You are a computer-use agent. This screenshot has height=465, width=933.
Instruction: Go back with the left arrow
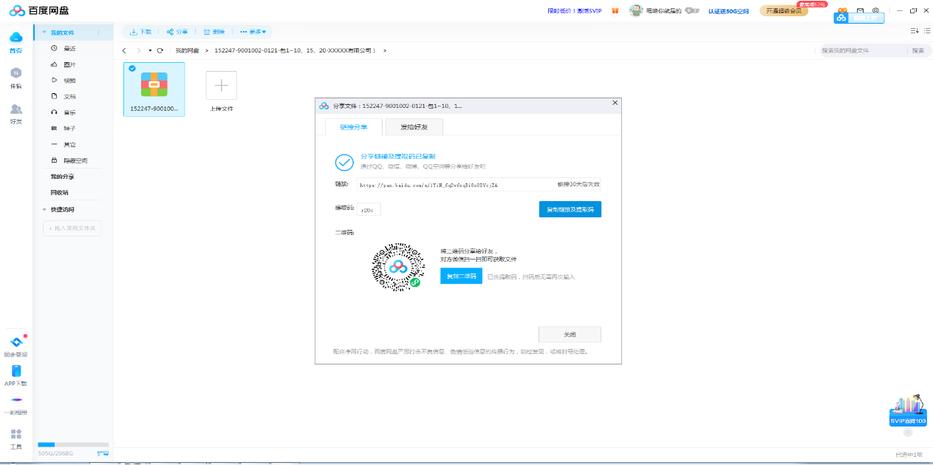click(124, 51)
